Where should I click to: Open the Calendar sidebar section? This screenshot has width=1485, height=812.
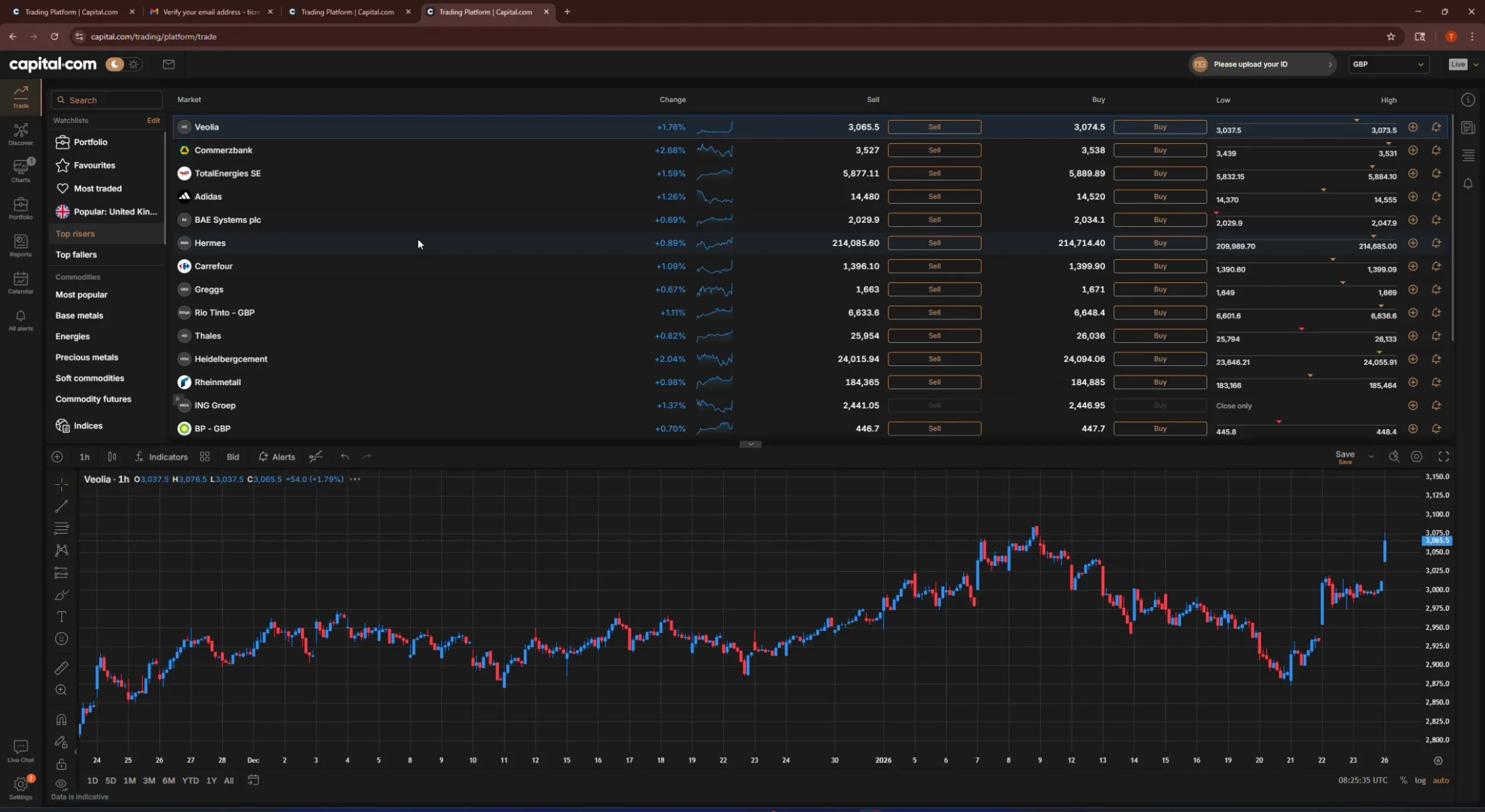coord(20,282)
